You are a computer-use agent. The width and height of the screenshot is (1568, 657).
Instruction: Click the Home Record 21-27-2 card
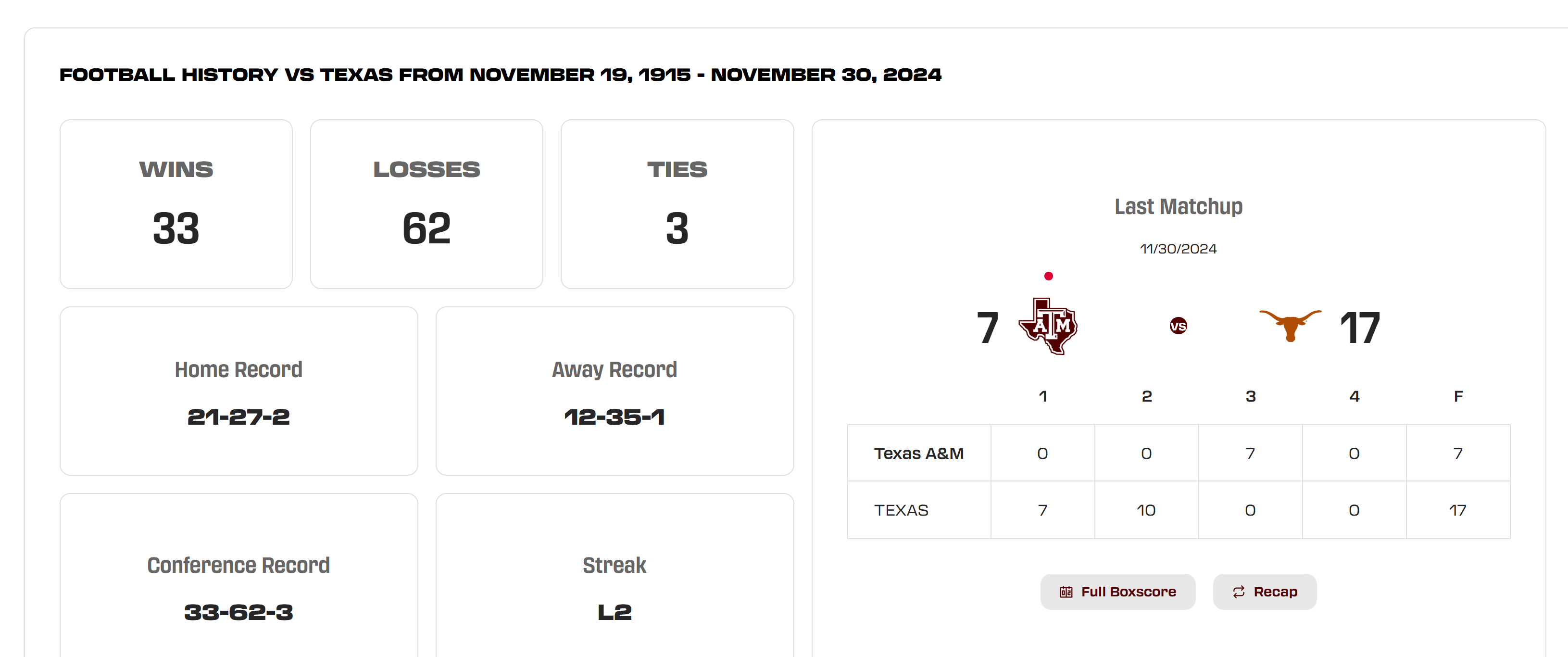(x=238, y=391)
